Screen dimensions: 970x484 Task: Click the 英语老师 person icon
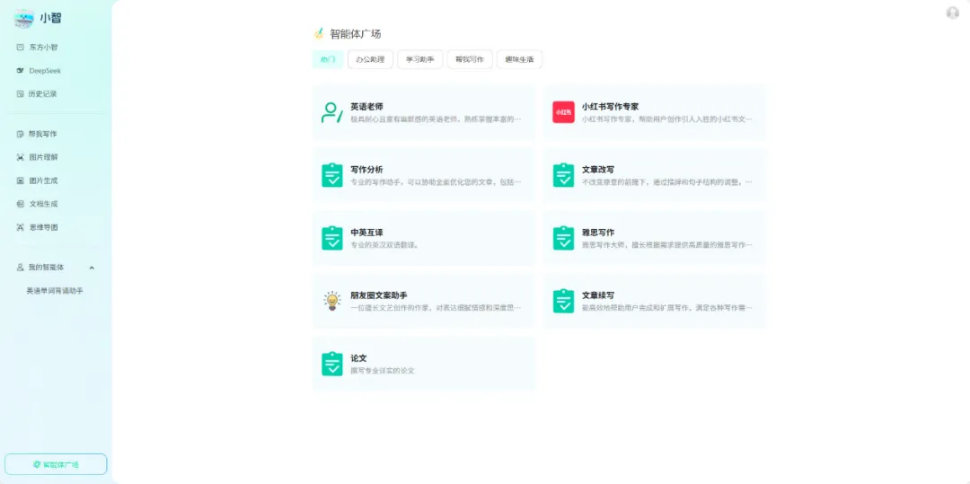click(x=332, y=112)
